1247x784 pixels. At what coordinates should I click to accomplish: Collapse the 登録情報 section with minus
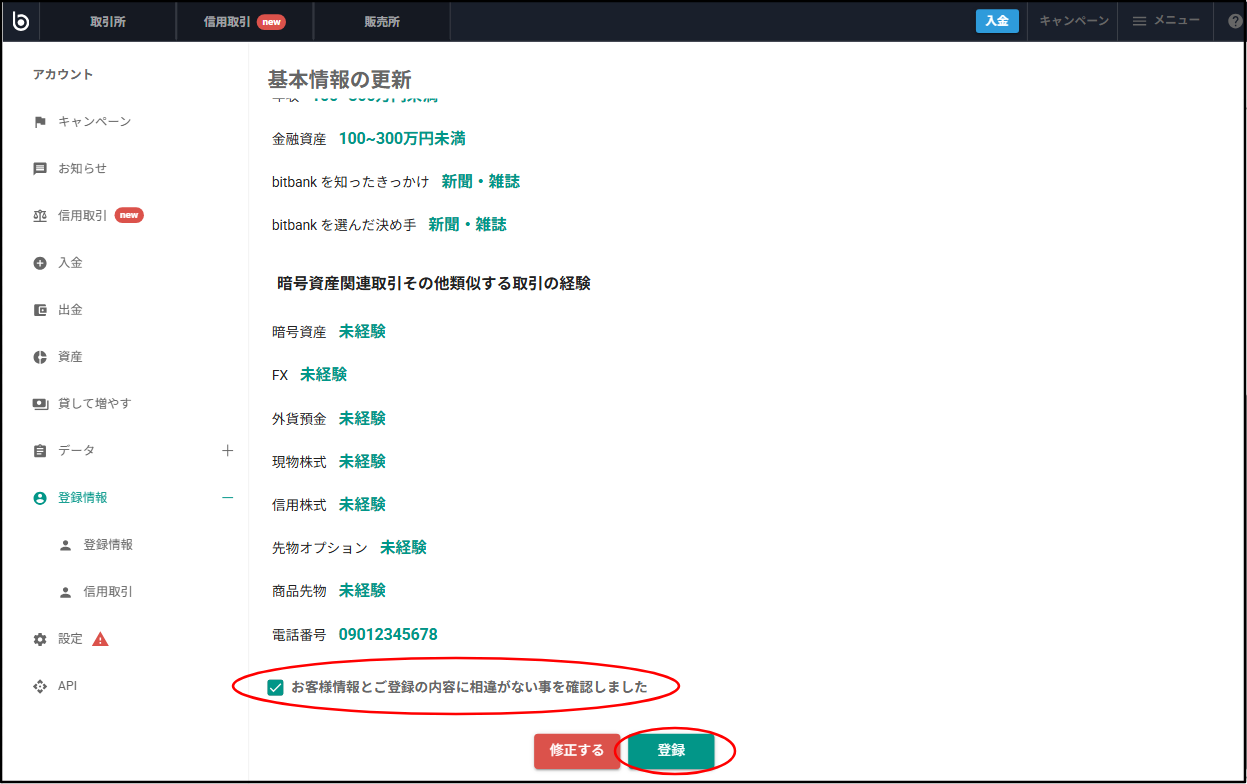click(x=228, y=498)
